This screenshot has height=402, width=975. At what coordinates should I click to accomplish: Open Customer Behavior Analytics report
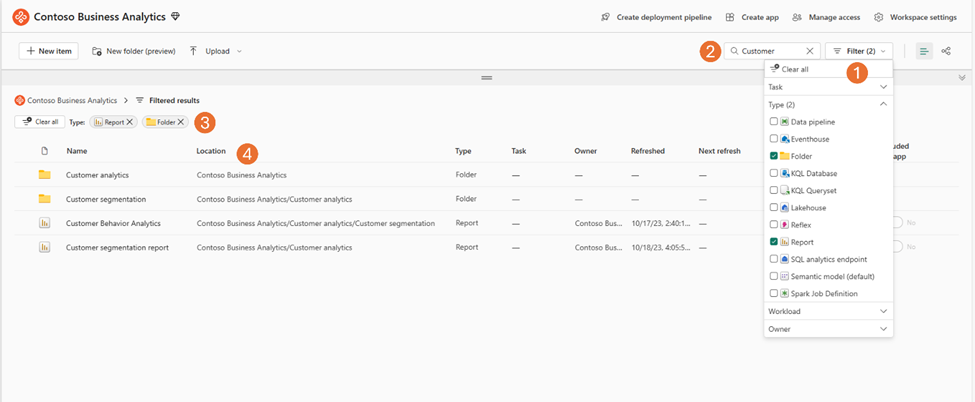pyautogui.click(x=113, y=223)
